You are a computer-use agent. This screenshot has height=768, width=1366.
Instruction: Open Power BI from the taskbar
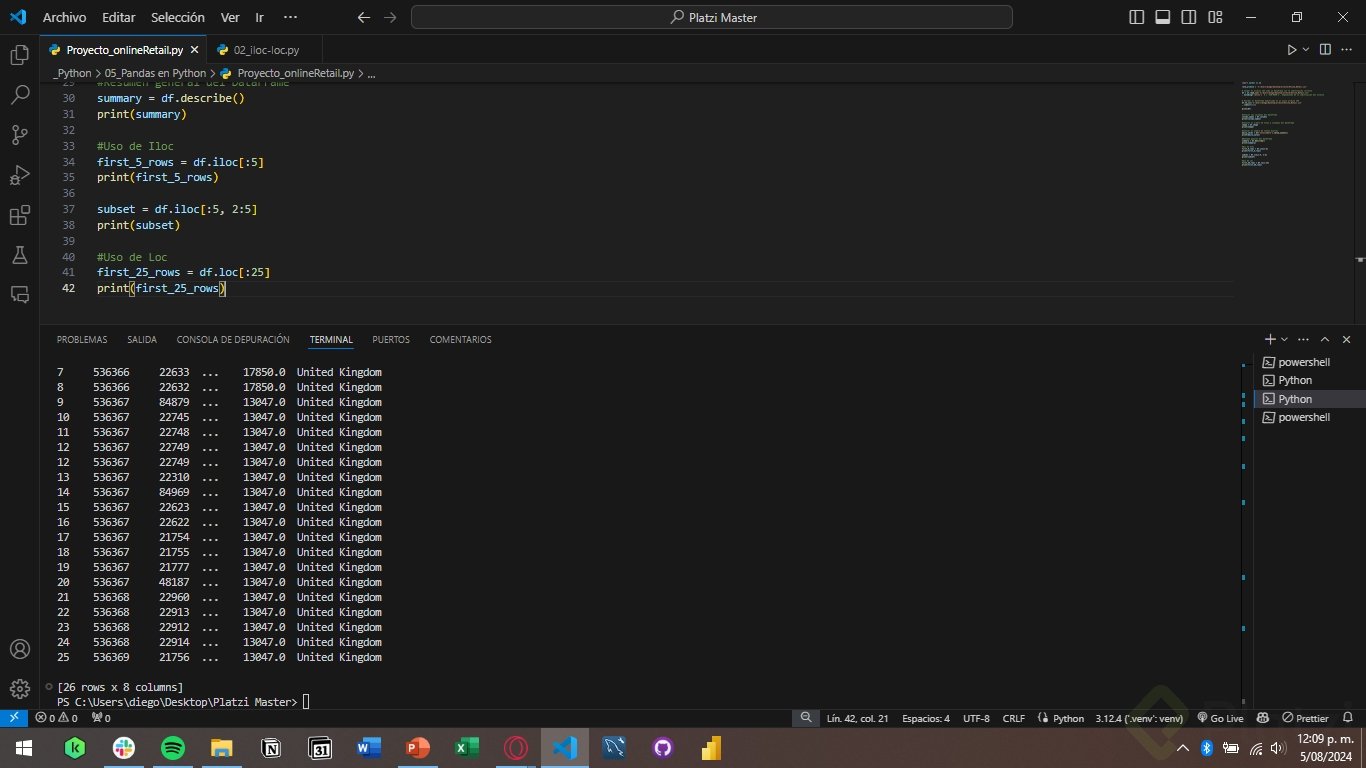coord(712,748)
